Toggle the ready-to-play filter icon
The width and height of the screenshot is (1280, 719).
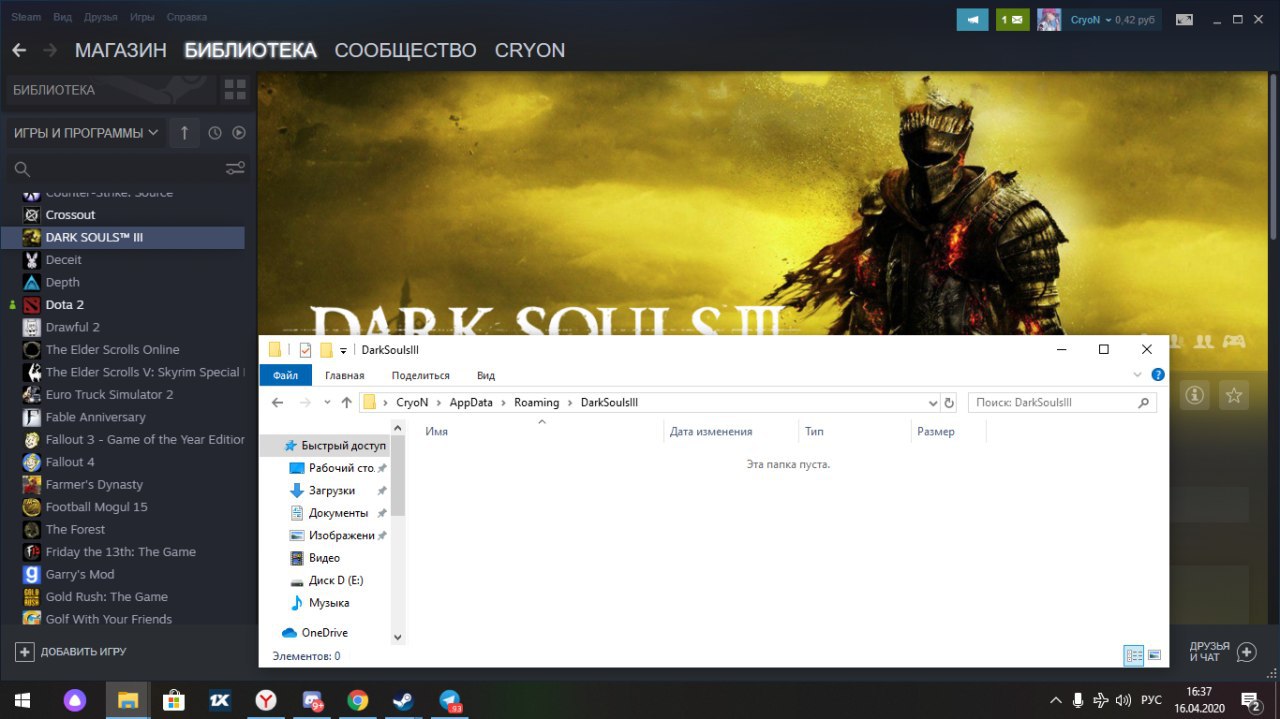(239, 133)
